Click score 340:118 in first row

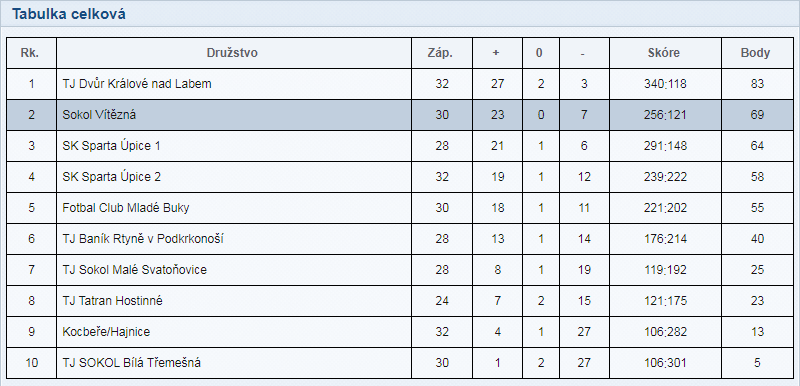pos(665,84)
